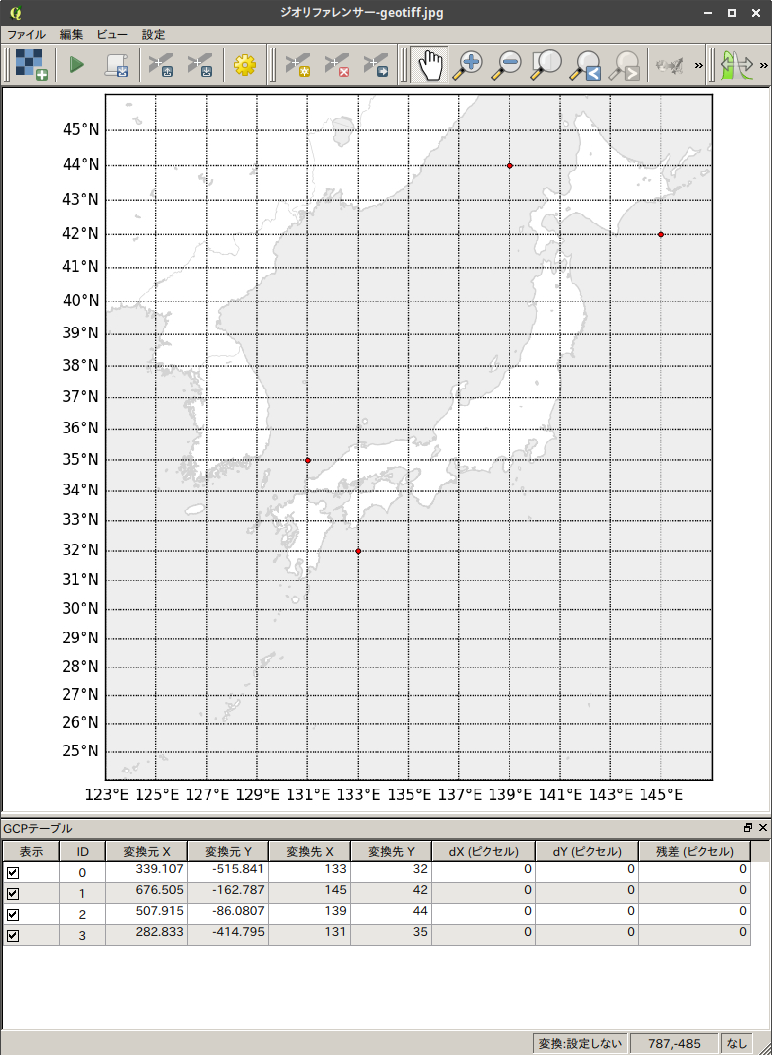This screenshot has width=772, height=1055.
Task: Activate the Pan hand tool
Action: point(429,65)
